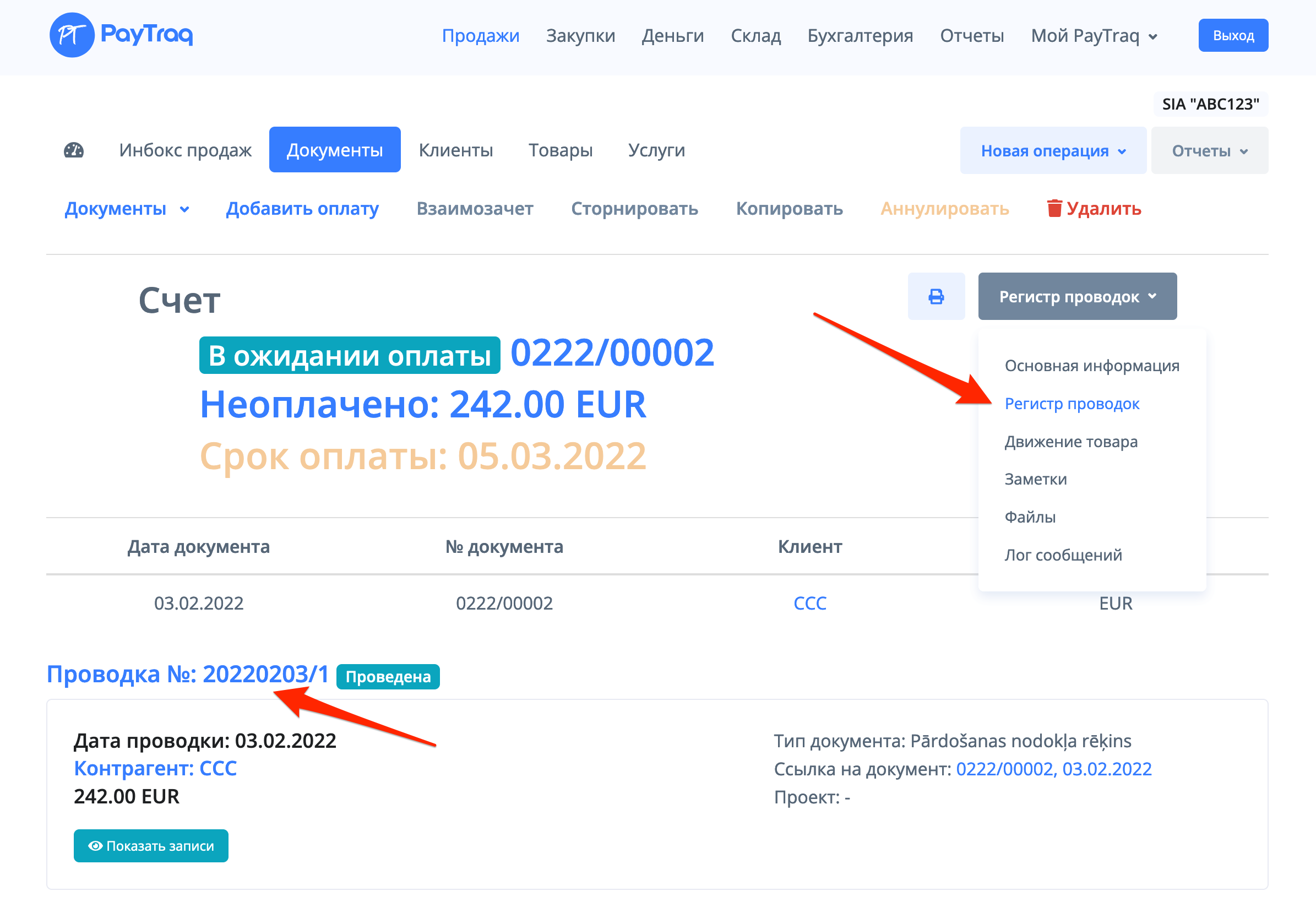The height and width of the screenshot is (913, 1316).
Task: Click the printer icon button
Action: pos(936,296)
